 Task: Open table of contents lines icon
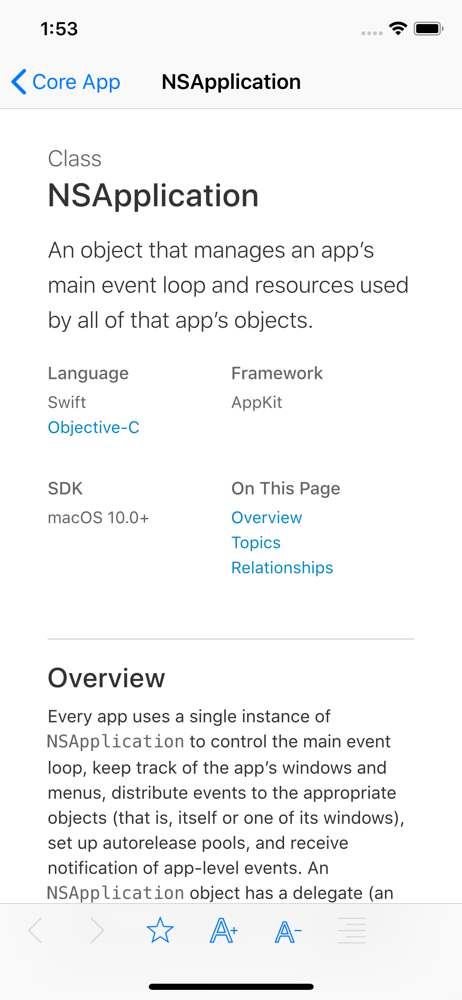(352, 932)
